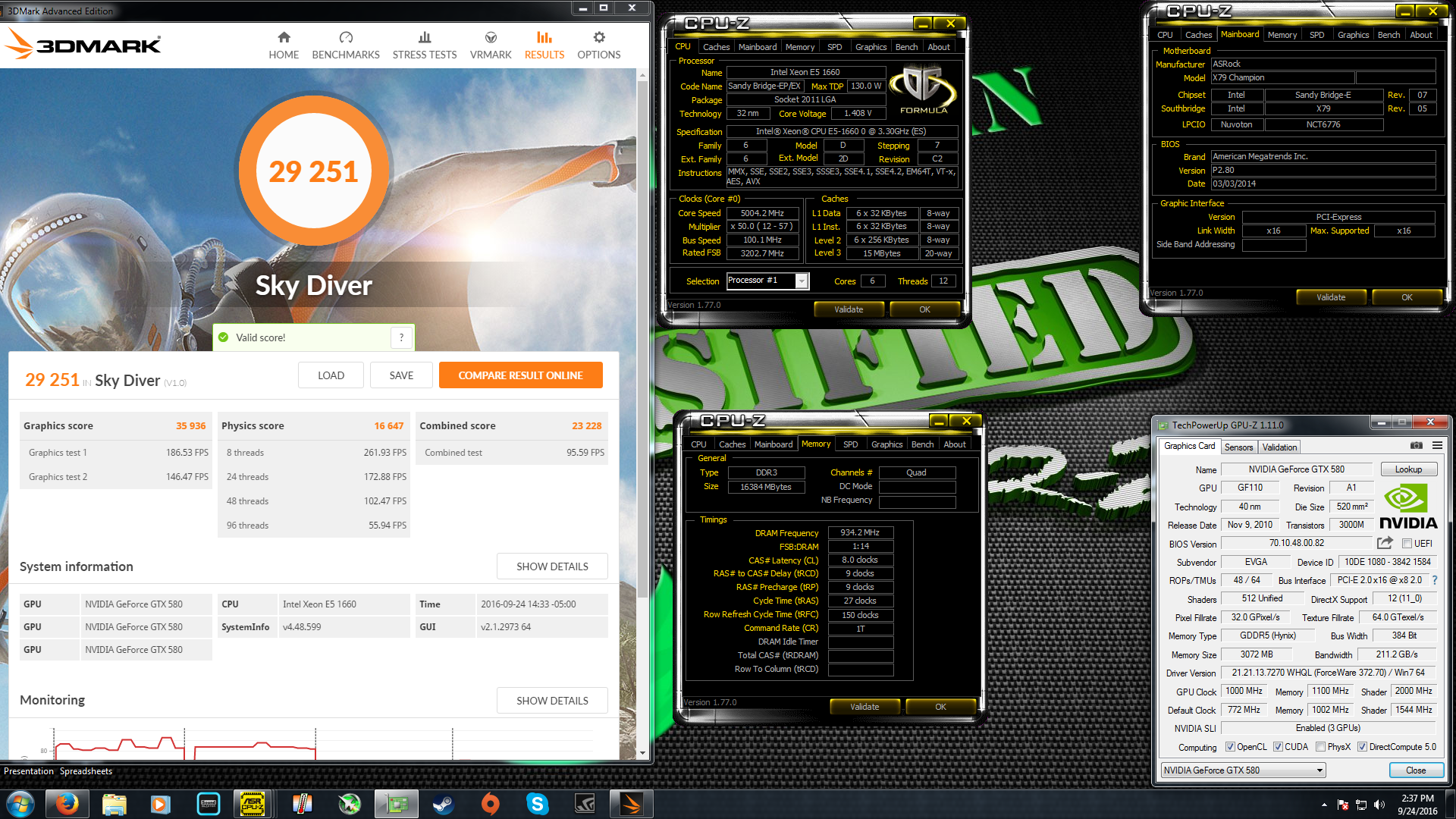Open the GPU-Z hamburger menu
This screenshot has height=819, width=1456.
1437,446
